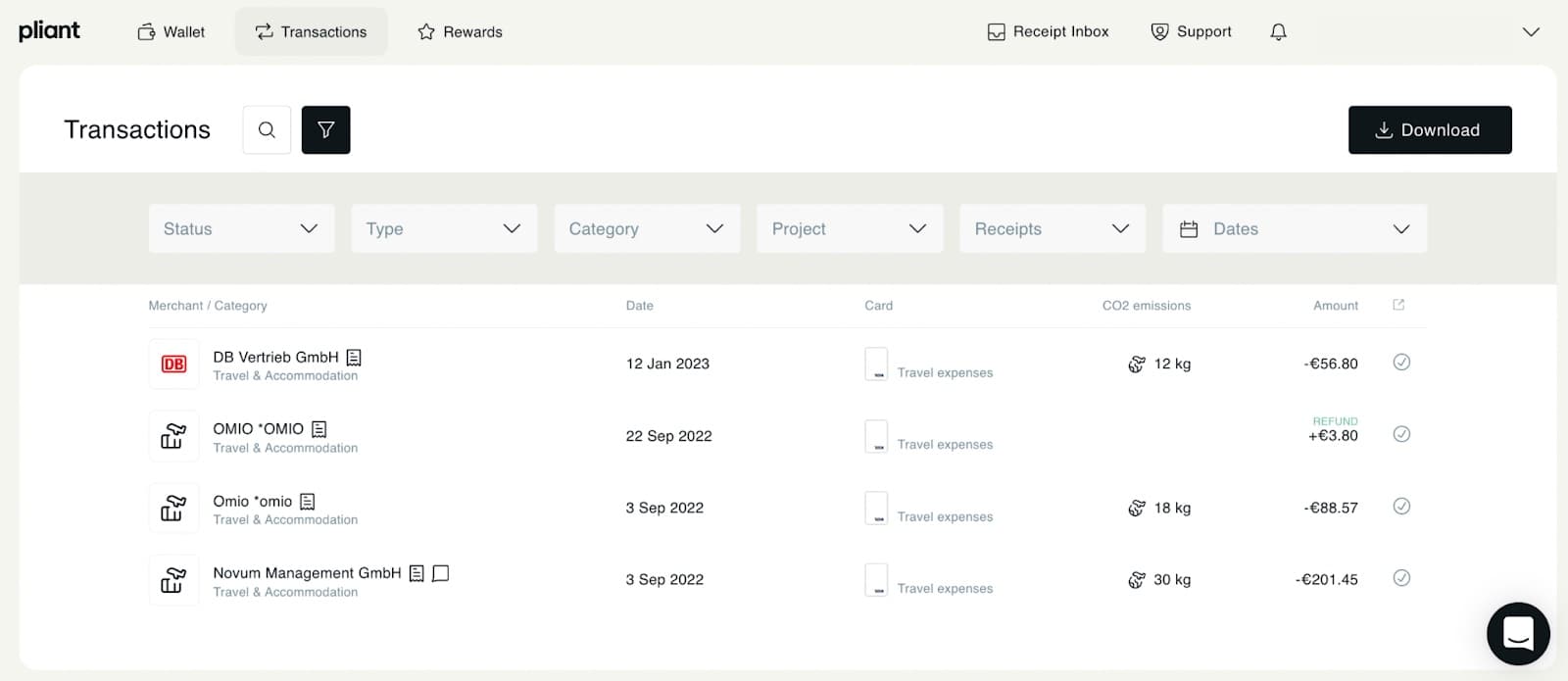Switch to the Rewards tab
The width and height of the screenshot is (1568, 681).
pyautogui.click(x=460, y=32)
